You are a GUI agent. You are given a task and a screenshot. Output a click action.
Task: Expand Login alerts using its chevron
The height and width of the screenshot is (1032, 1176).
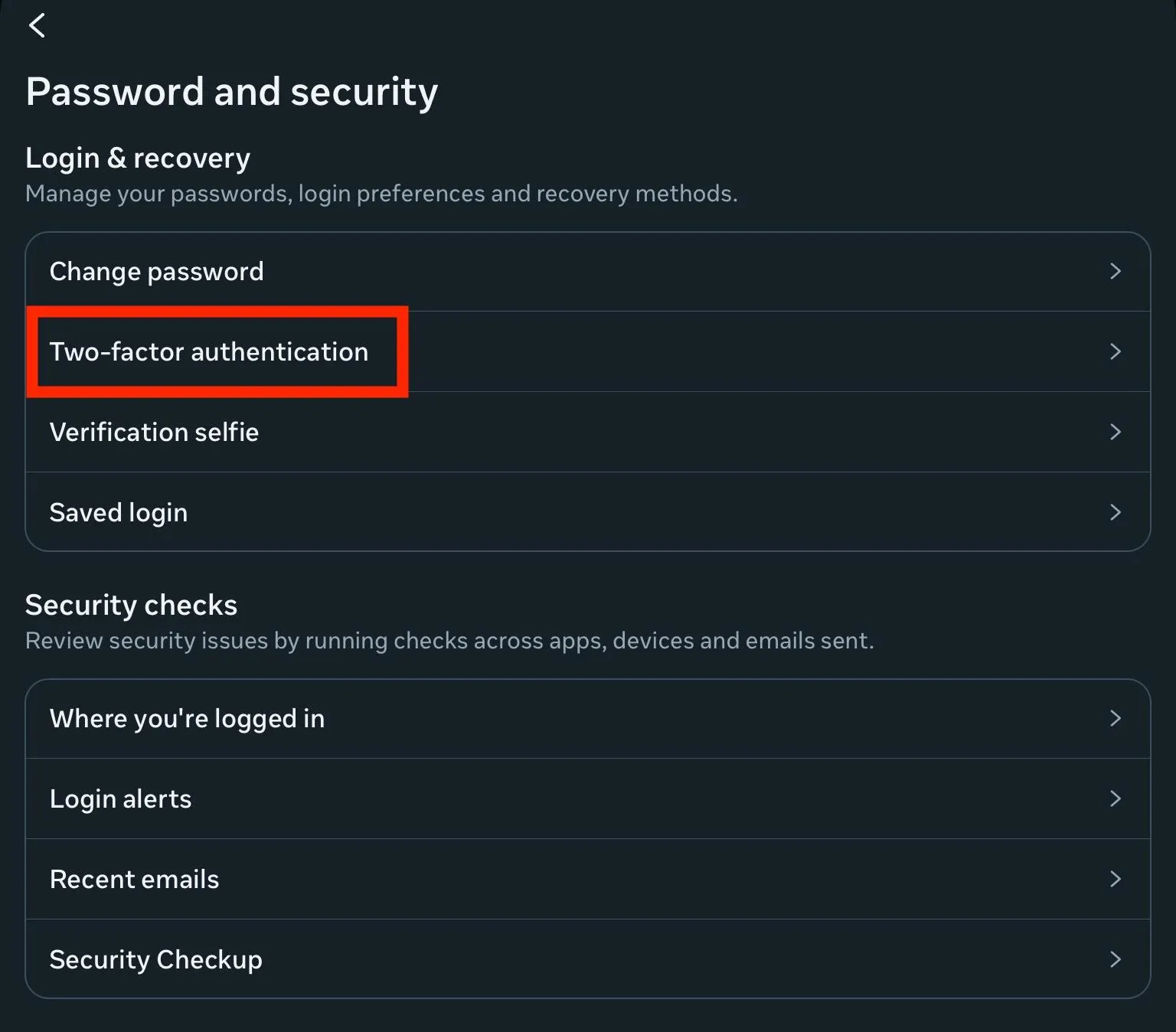(1115, 798)
